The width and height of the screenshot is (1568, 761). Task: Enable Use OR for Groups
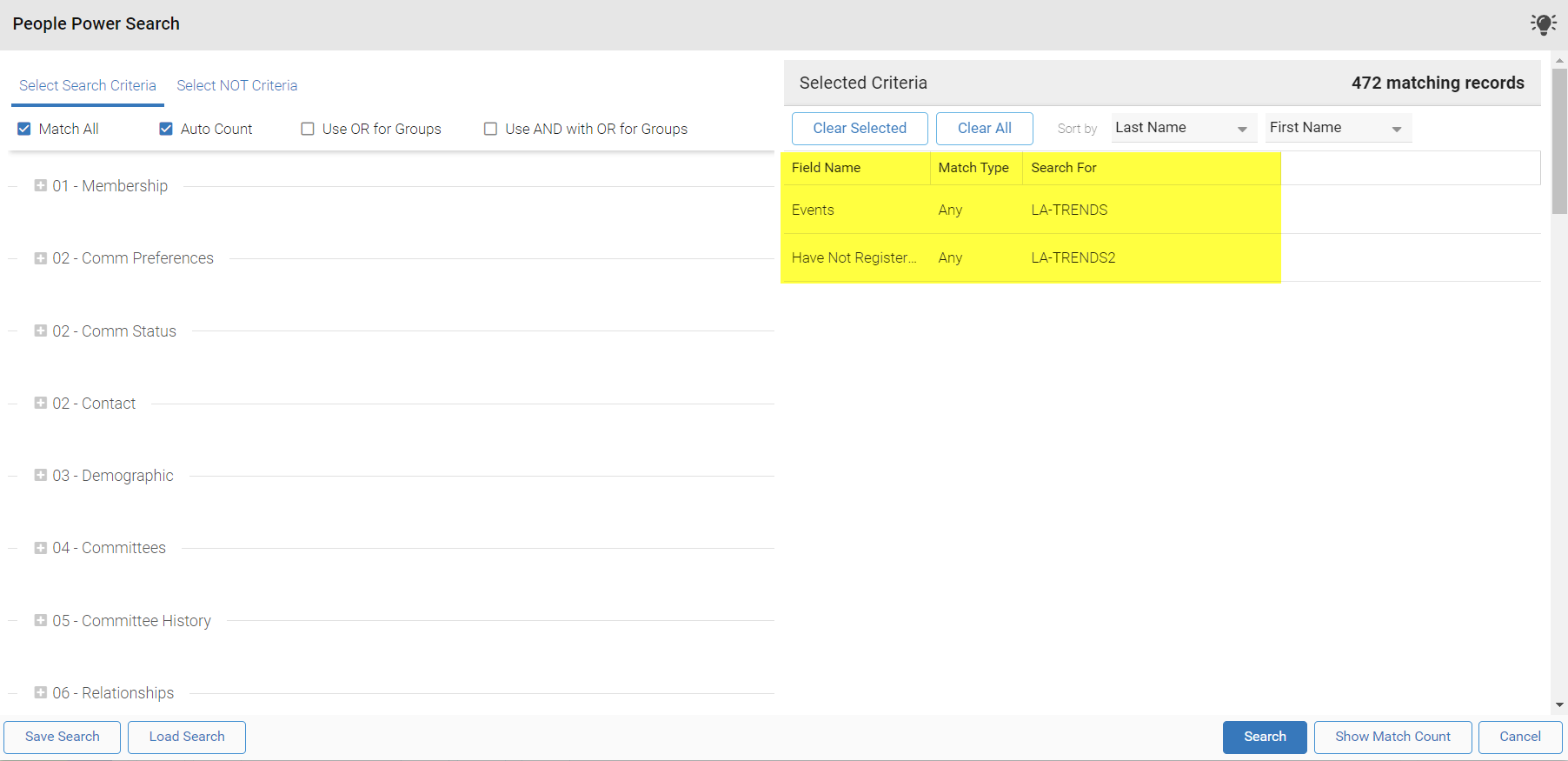[x=308, y=129]
